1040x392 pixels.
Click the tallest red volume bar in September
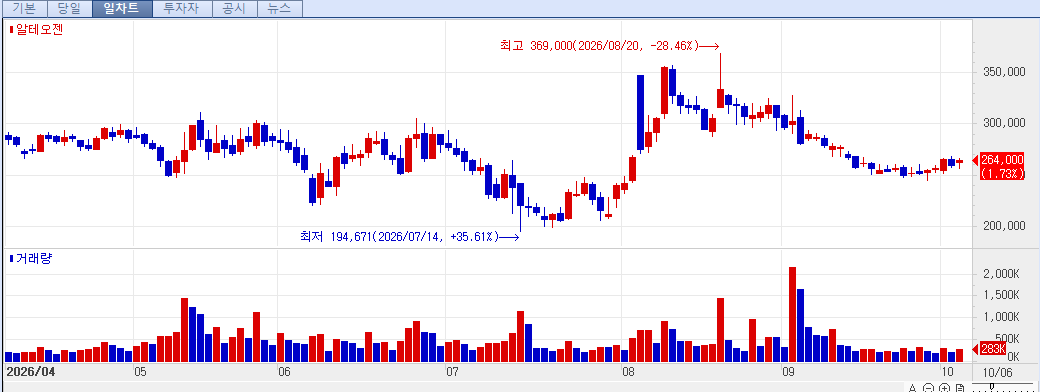[x=792, y=314]
